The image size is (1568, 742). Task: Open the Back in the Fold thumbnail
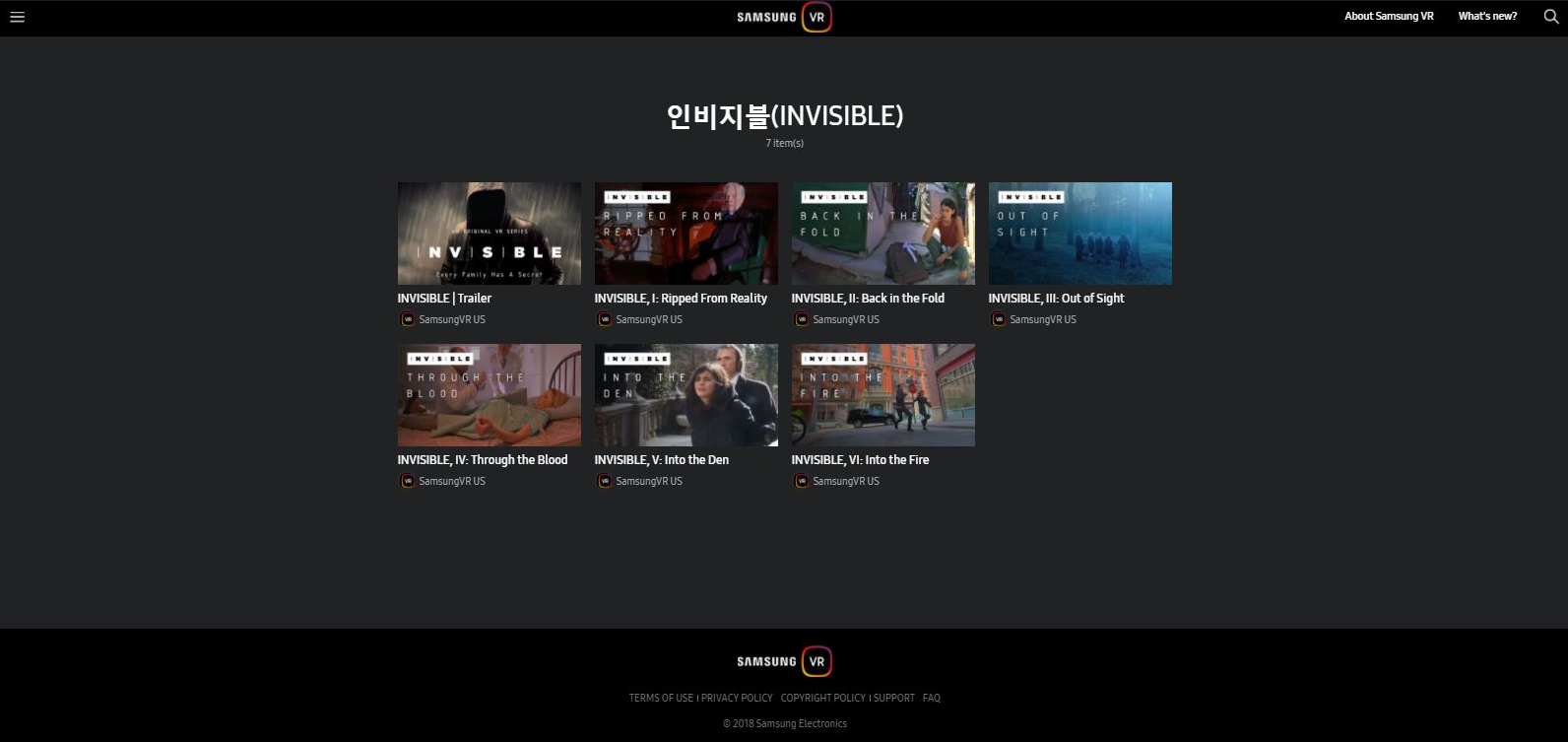[x=883, y=234]
